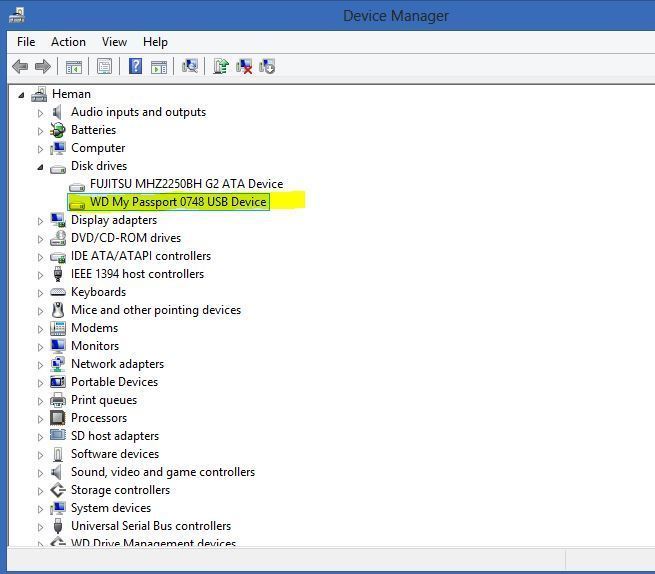Click the Keyboards category icon
Viewport: 655px width, 574px height.
point(58,292)
